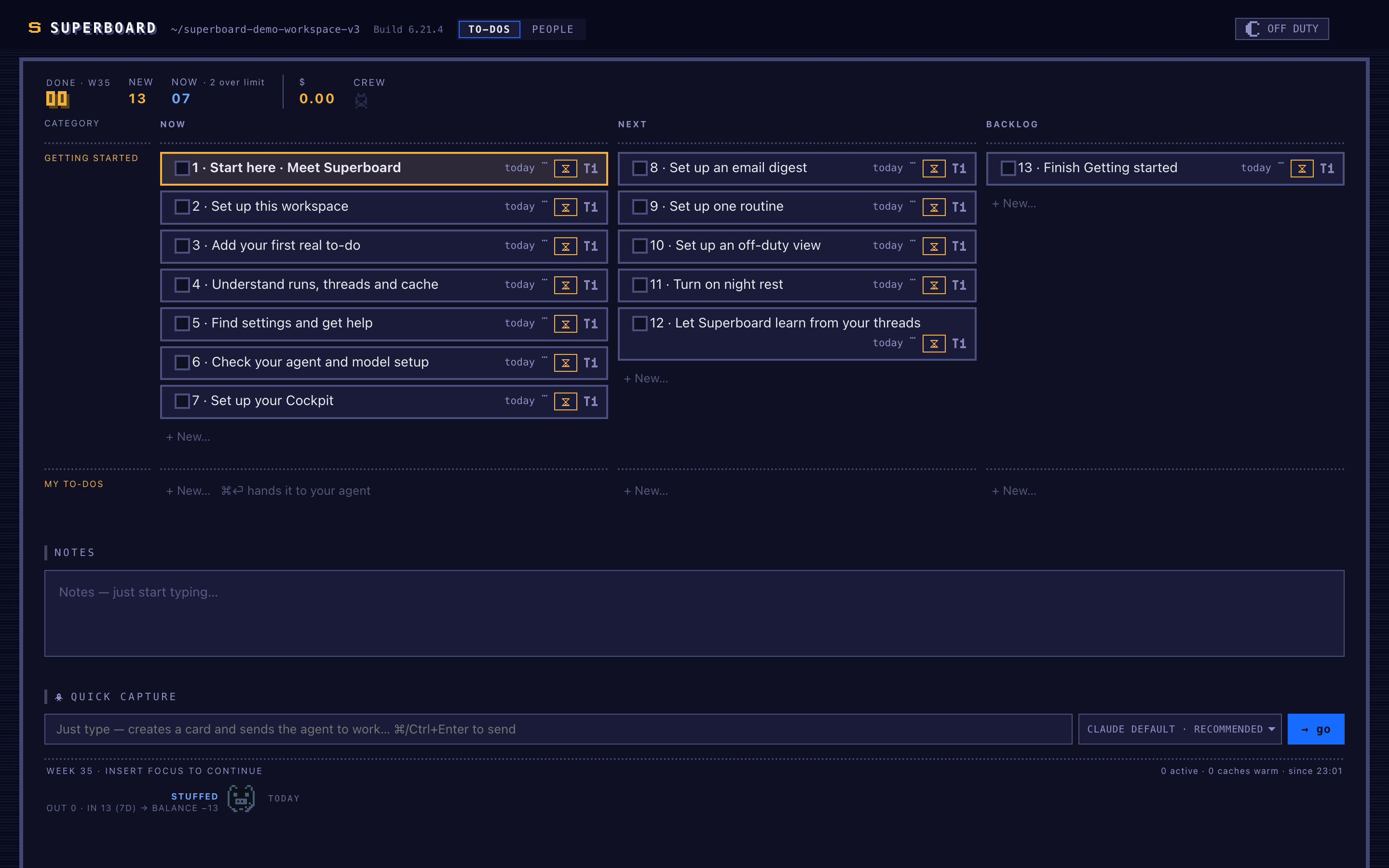Switch to the TO-DOS tab
1389x868 pixels.
click(489, 29)
